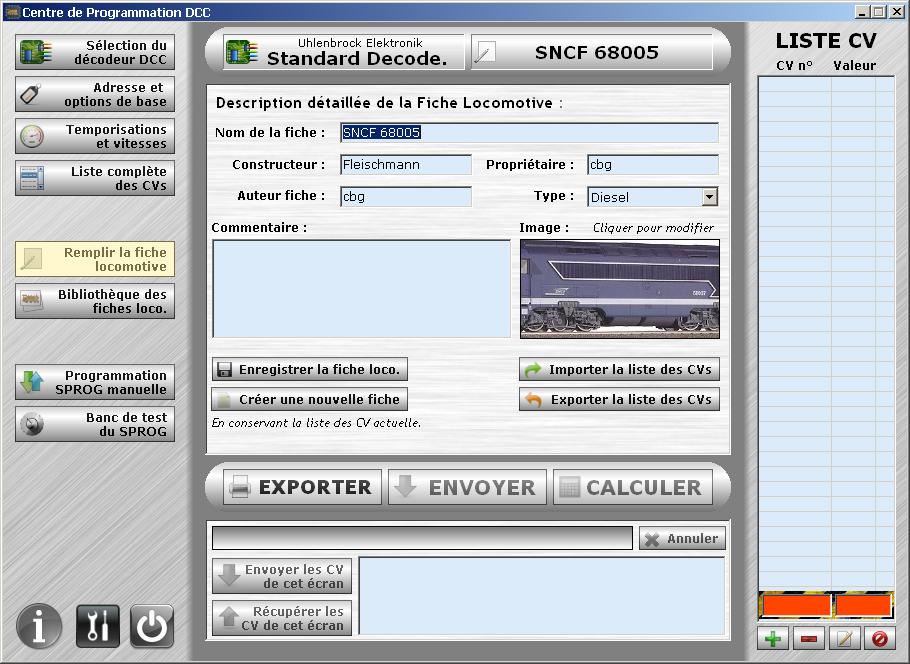This screenshot has width=910, height=664.
Task: Clear CV list with red prohibition icon
Action: [x=880, y=639]
